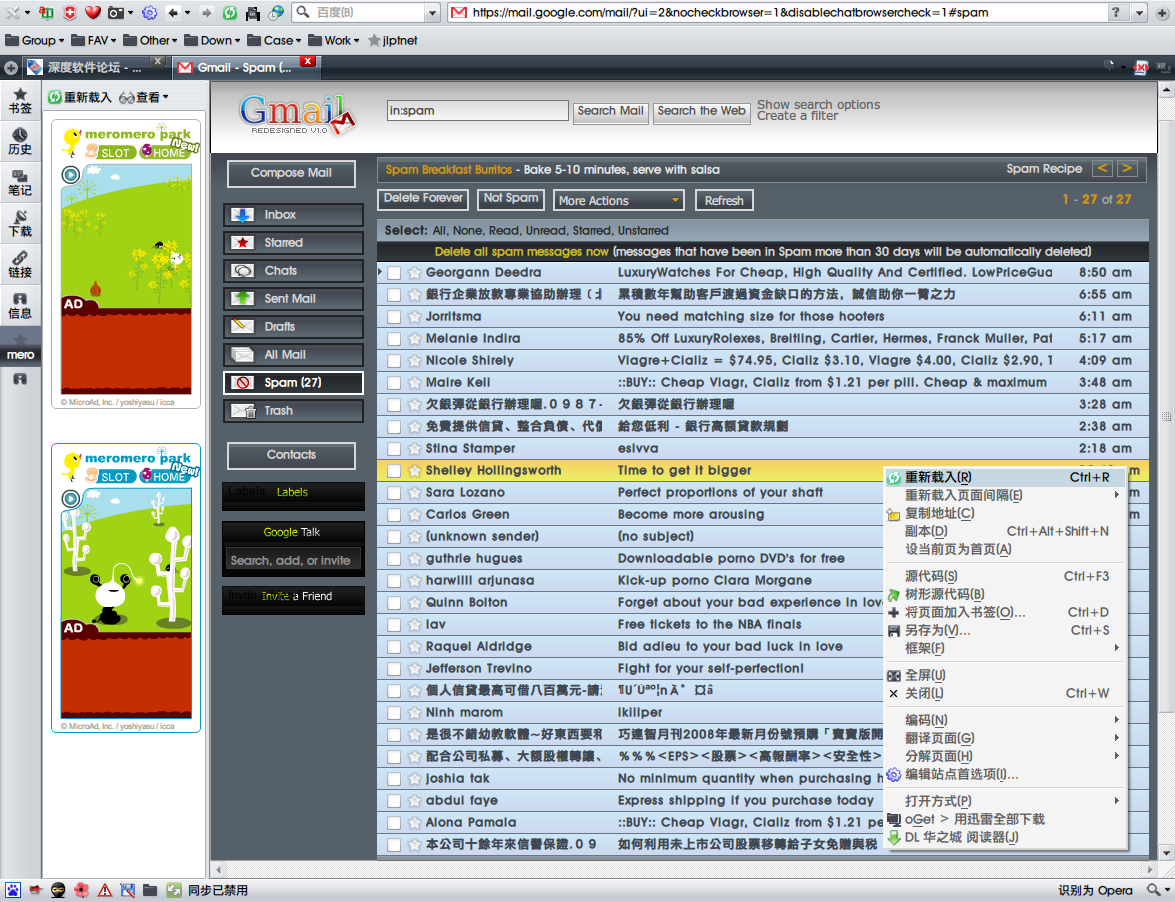
Task: Check the Georgann Deedra message checkbox
Action: 393,273
